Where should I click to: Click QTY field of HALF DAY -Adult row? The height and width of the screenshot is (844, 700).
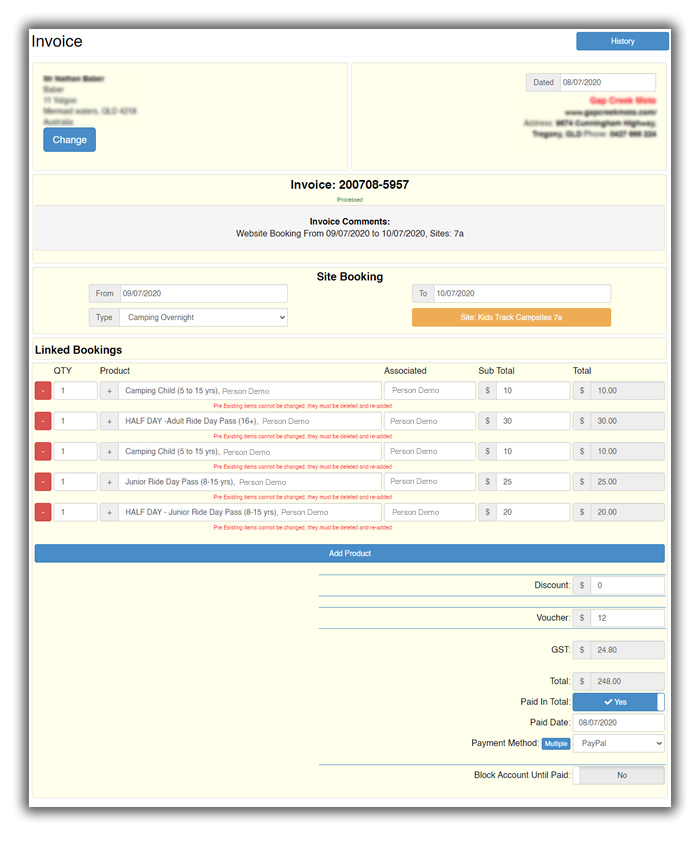click(x=75, y=421)
